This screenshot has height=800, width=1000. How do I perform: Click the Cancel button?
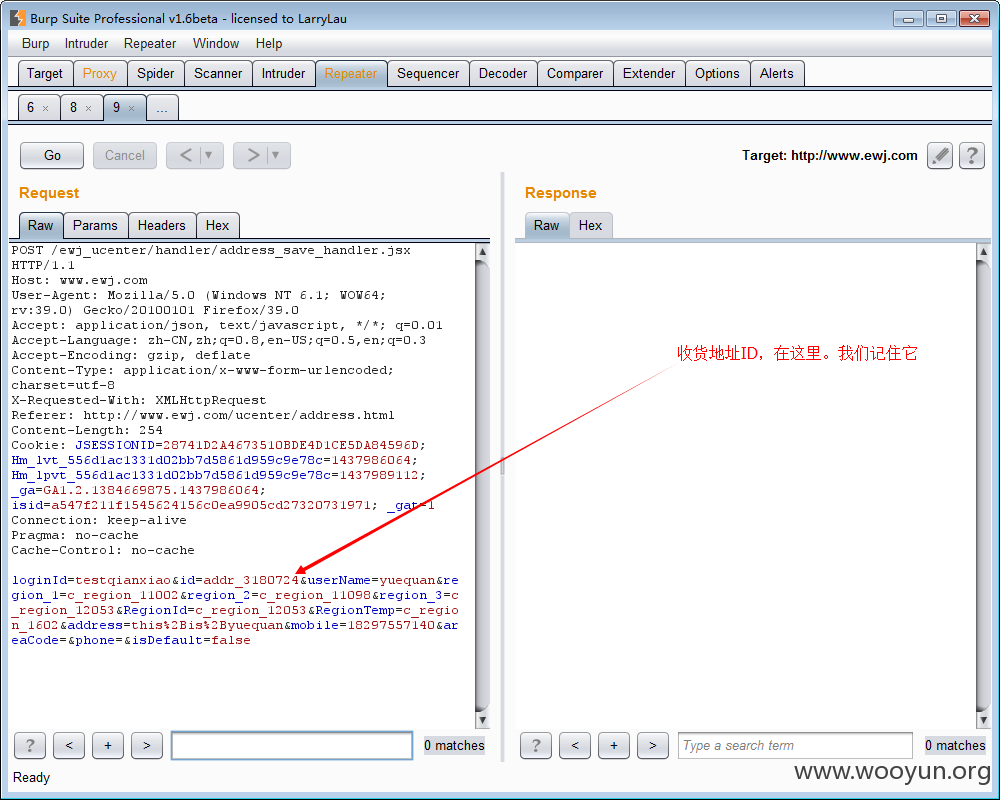coord(125,156)
